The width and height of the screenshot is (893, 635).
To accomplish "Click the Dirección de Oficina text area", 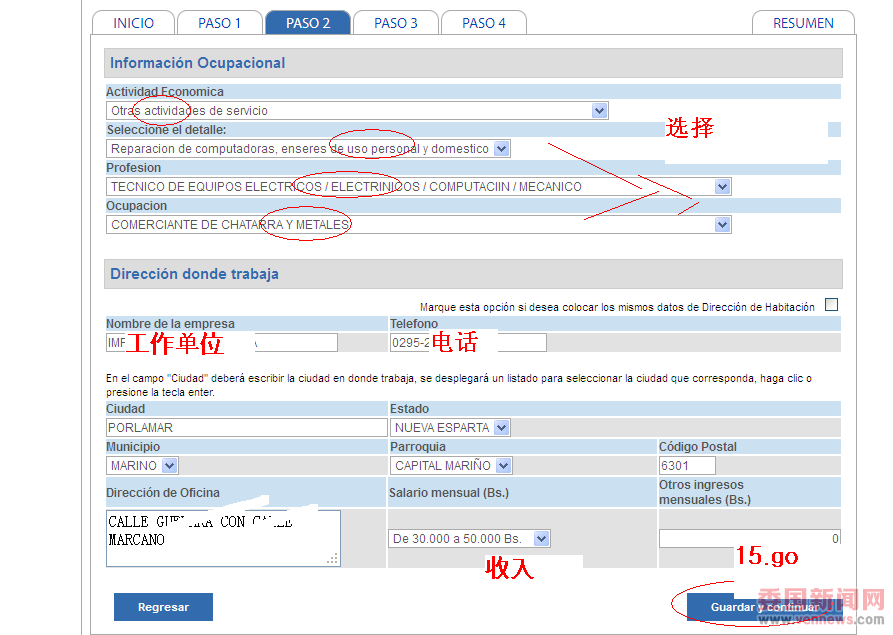I will click(x=223, y=538).
